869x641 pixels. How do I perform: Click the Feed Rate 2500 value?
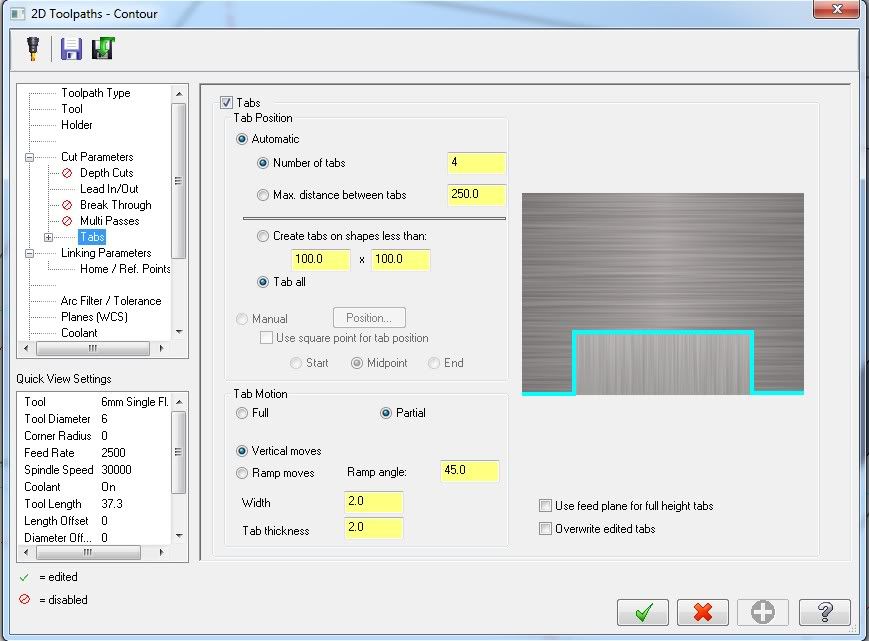point(114,453)
